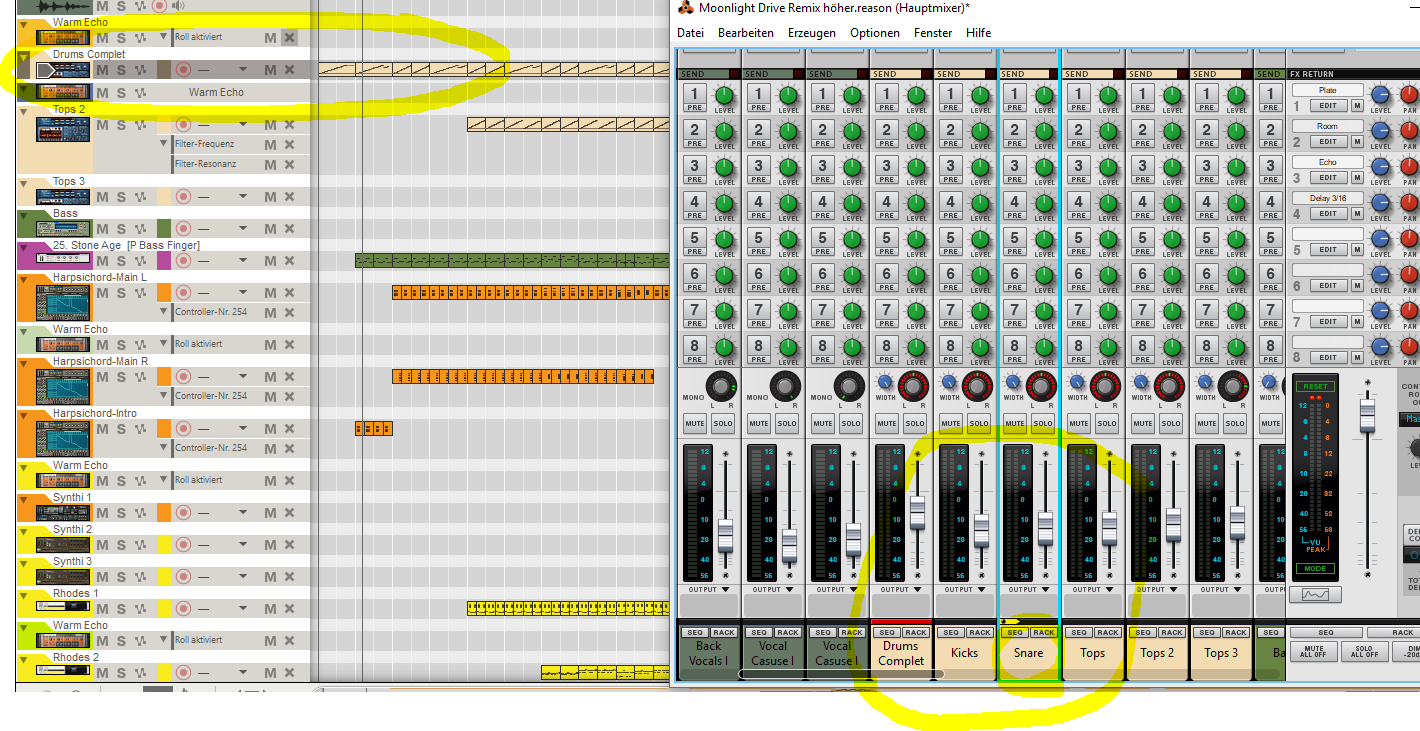Delete the Filter-Frequenz automation lane
Screen dimensions: 1420x731
click(x=289, y=144)
